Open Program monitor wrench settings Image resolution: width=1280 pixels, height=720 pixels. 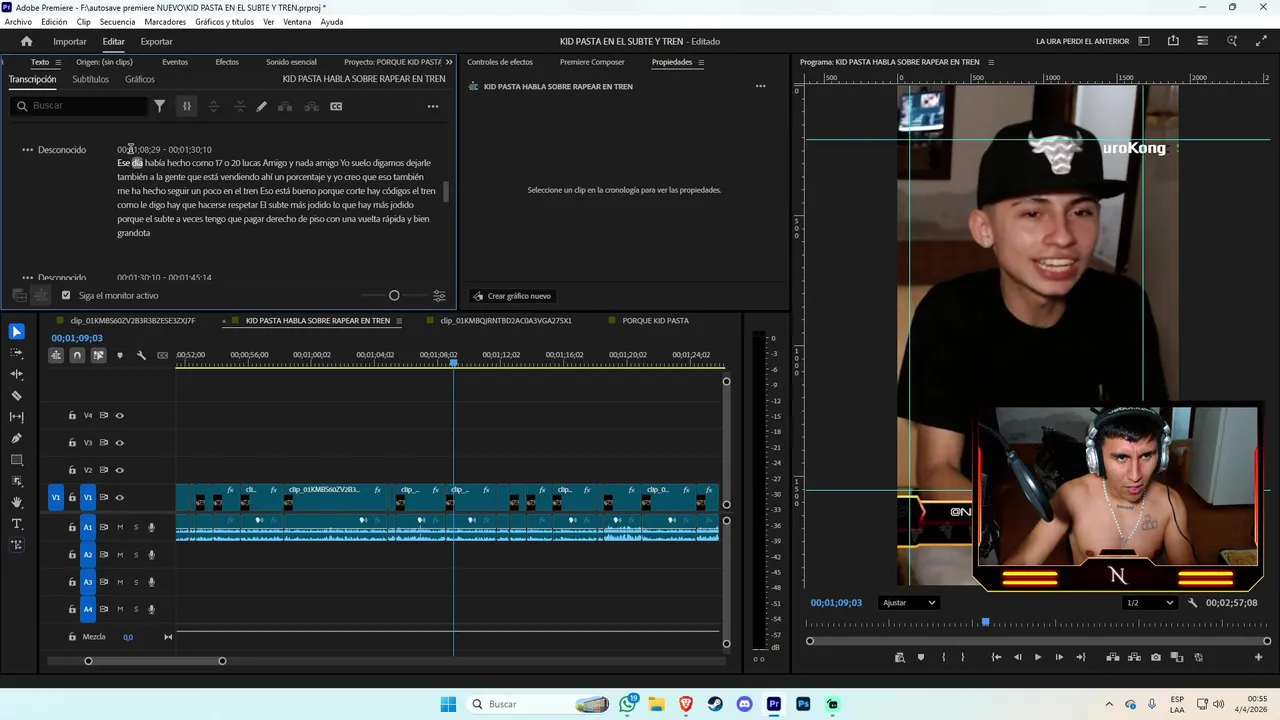tap(1192, 603)
